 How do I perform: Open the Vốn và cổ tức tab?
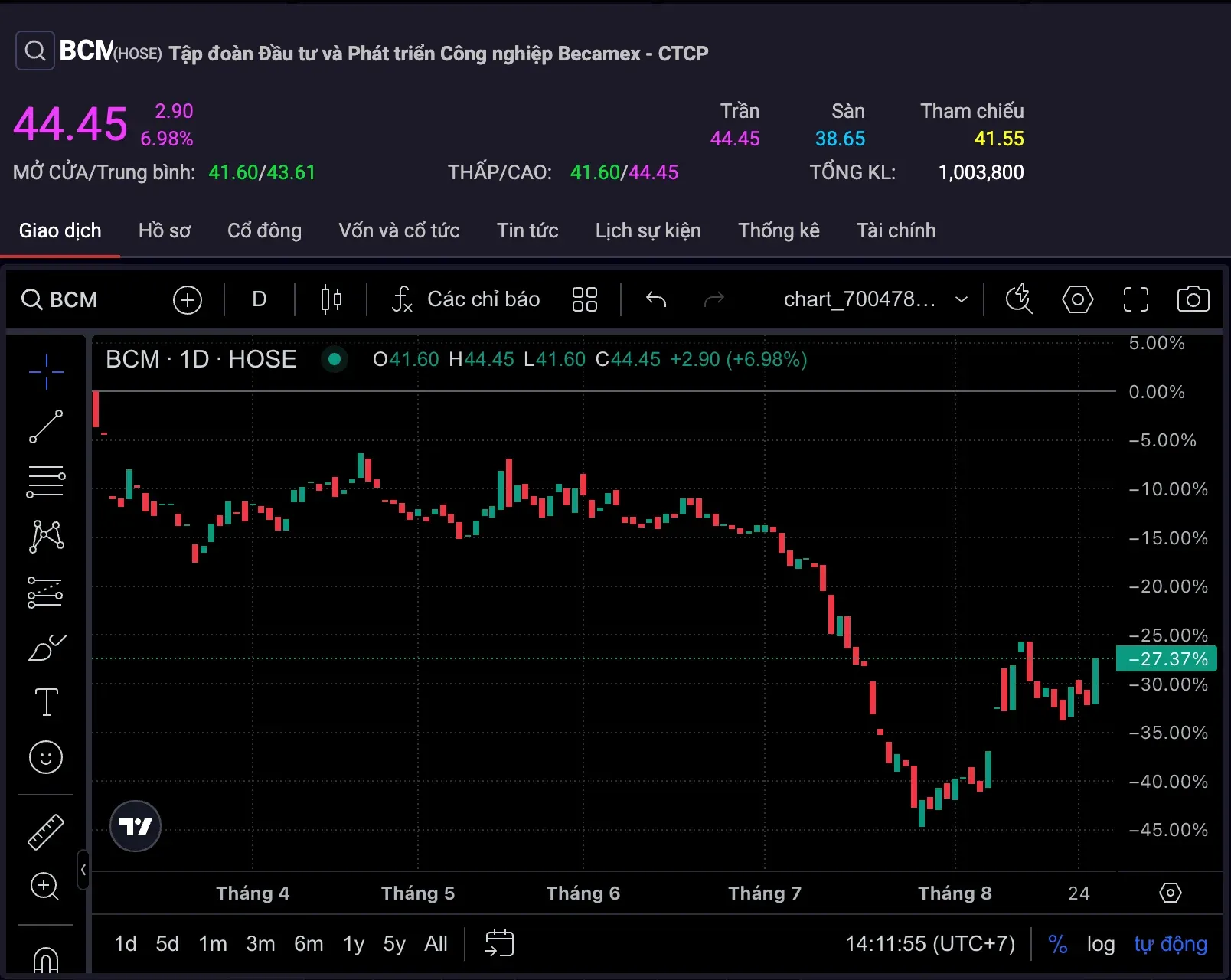[x=399, y=230]
